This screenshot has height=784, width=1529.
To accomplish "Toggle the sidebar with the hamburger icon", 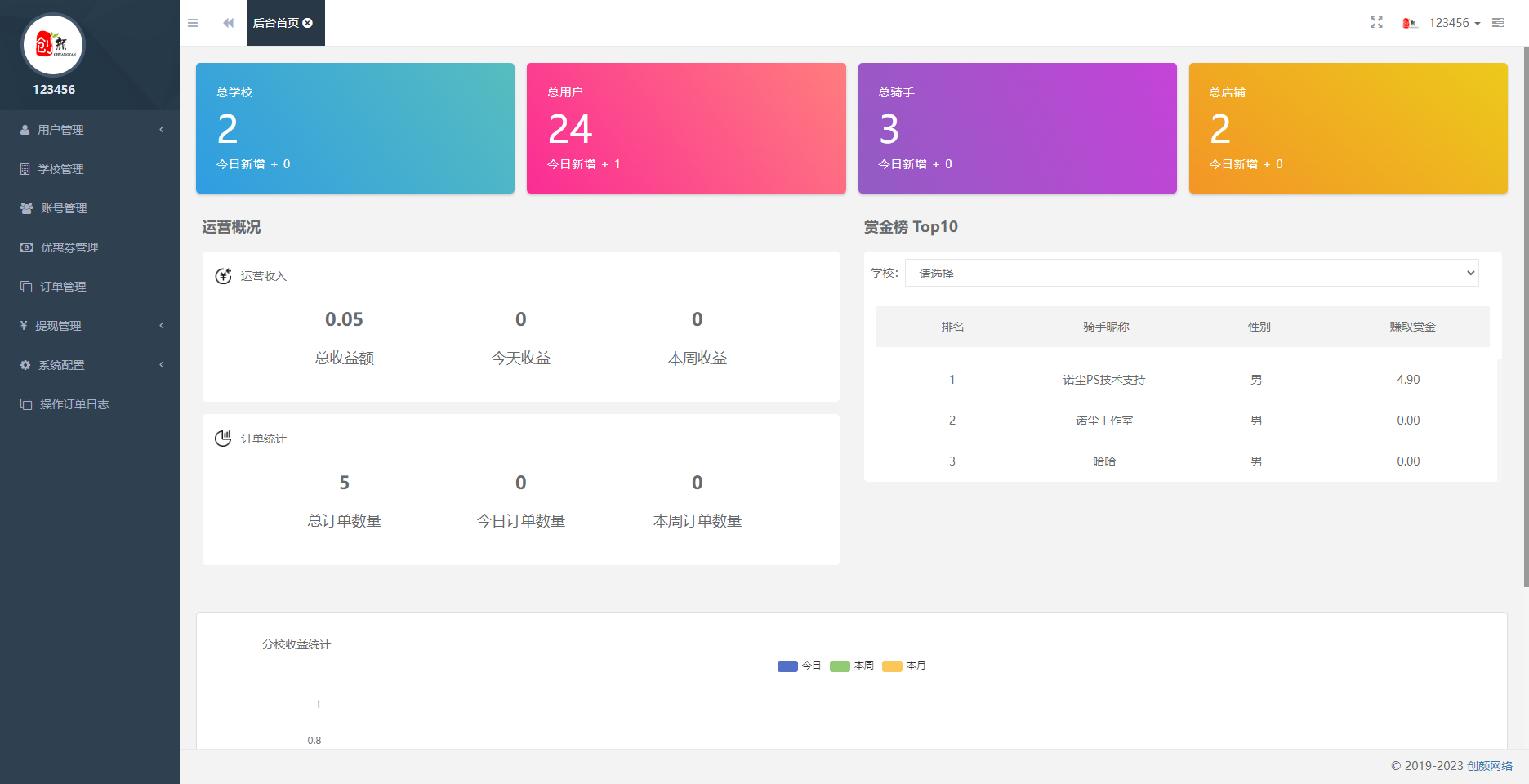I will tap(193, 22).
